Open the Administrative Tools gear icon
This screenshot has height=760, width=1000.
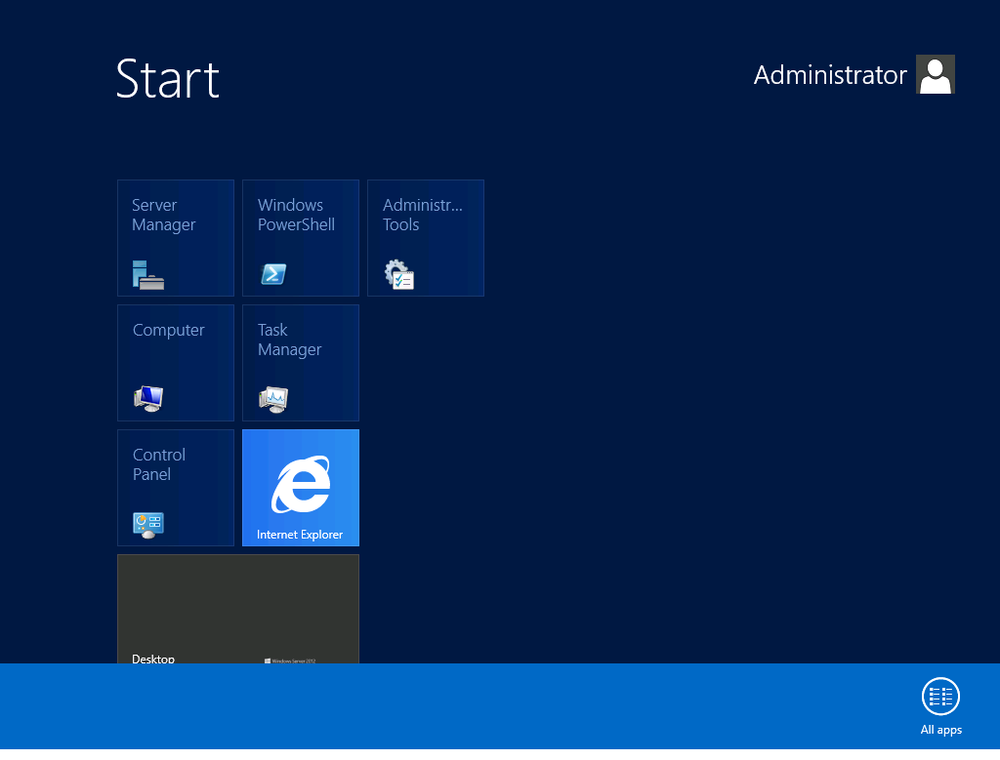tap(399, 274)
